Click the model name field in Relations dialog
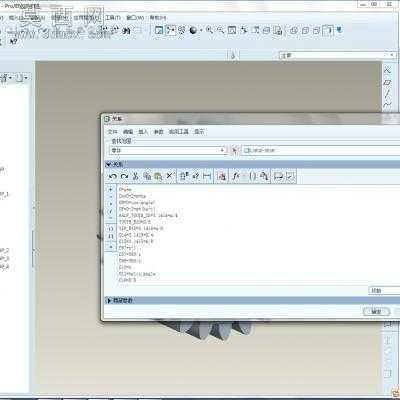400x400 pixels. click(x=320, y=150)
